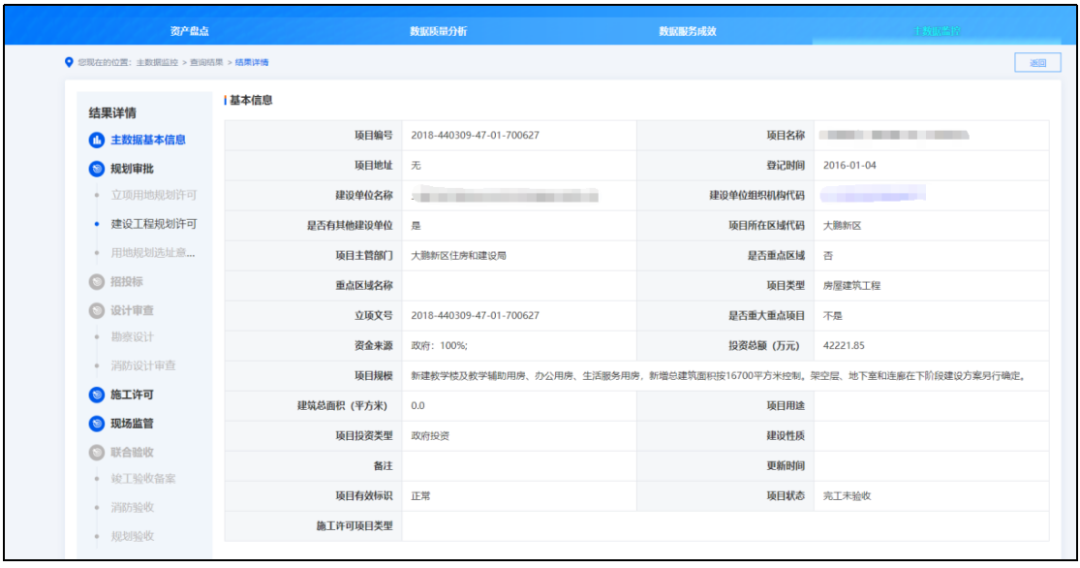Click the 施工许可 section icon
This screenshot has height=568, width=1080.
tap(97, 395)
